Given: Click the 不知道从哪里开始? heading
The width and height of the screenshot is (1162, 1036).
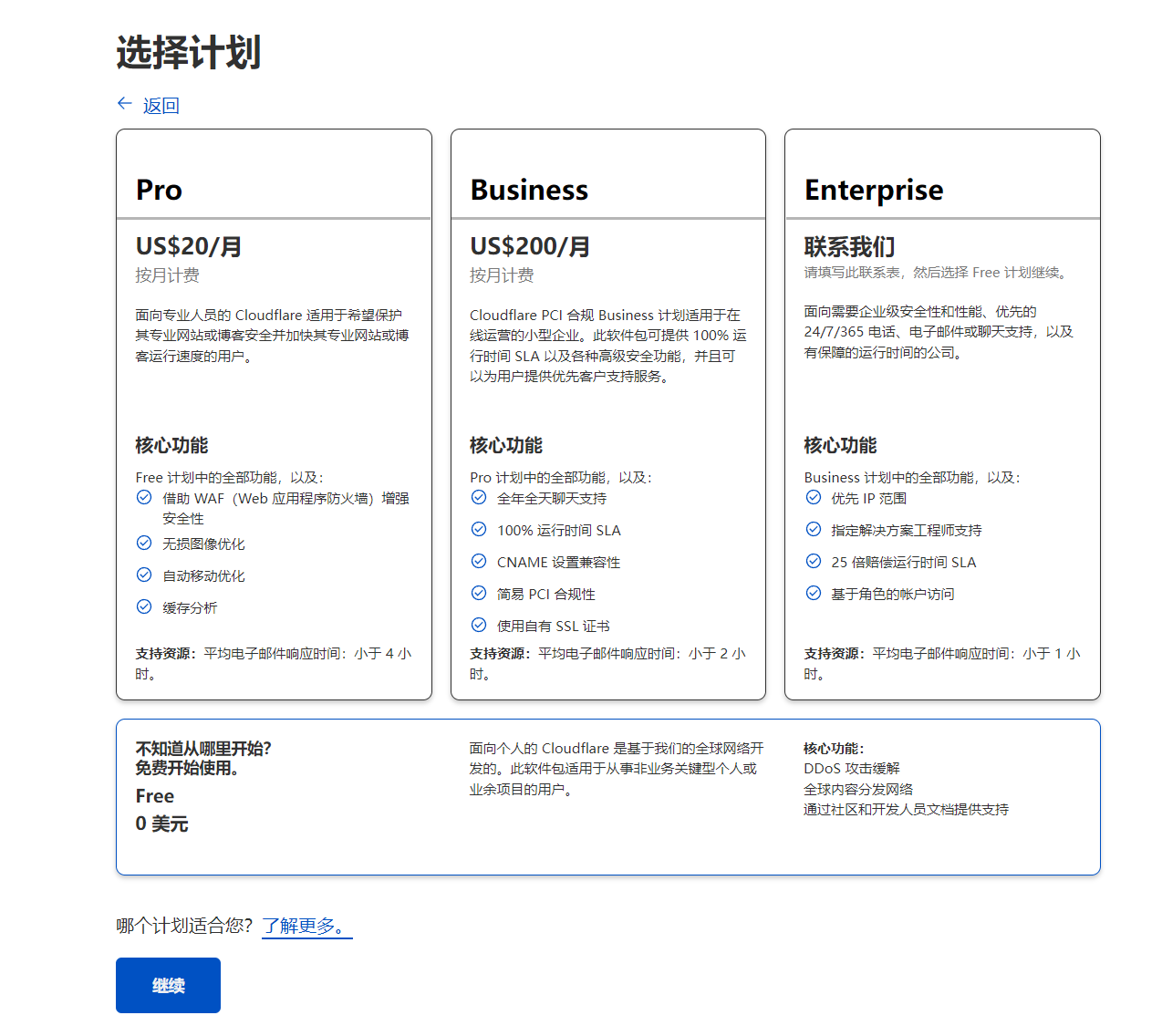Looking at the screenshot, I should (203, 748).
